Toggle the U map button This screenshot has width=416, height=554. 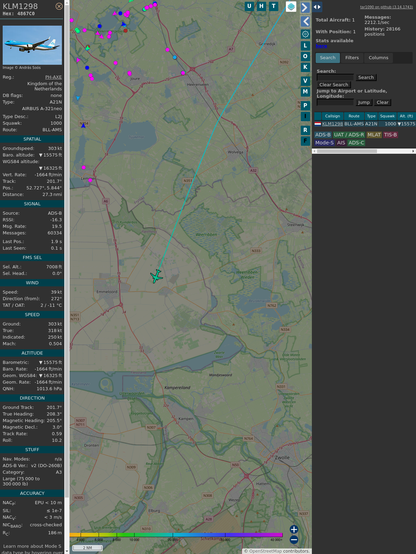click(x=250, y=6)
